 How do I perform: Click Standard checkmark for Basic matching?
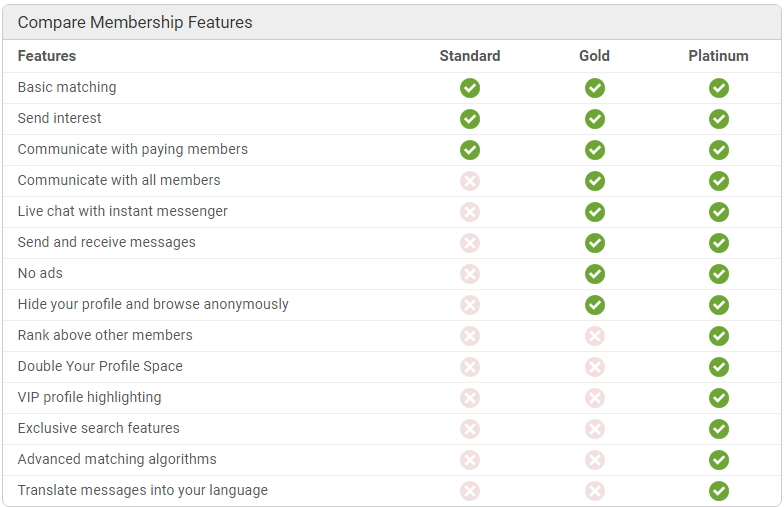pyautogui.click(x=470, y=88)
